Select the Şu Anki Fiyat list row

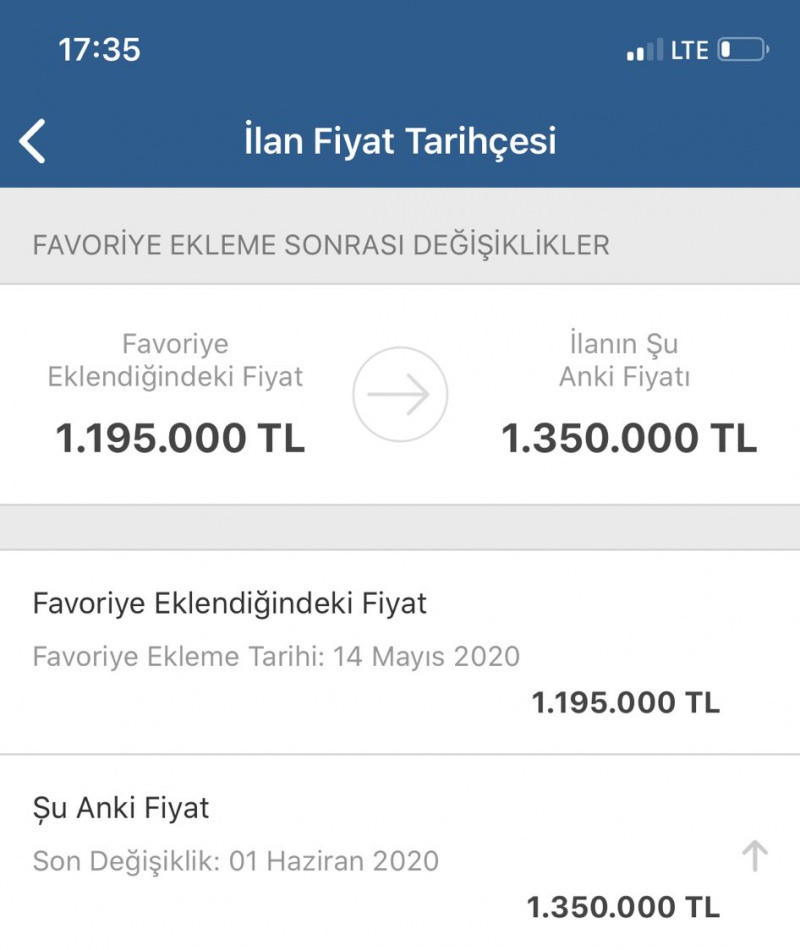(x=400, y=852)
